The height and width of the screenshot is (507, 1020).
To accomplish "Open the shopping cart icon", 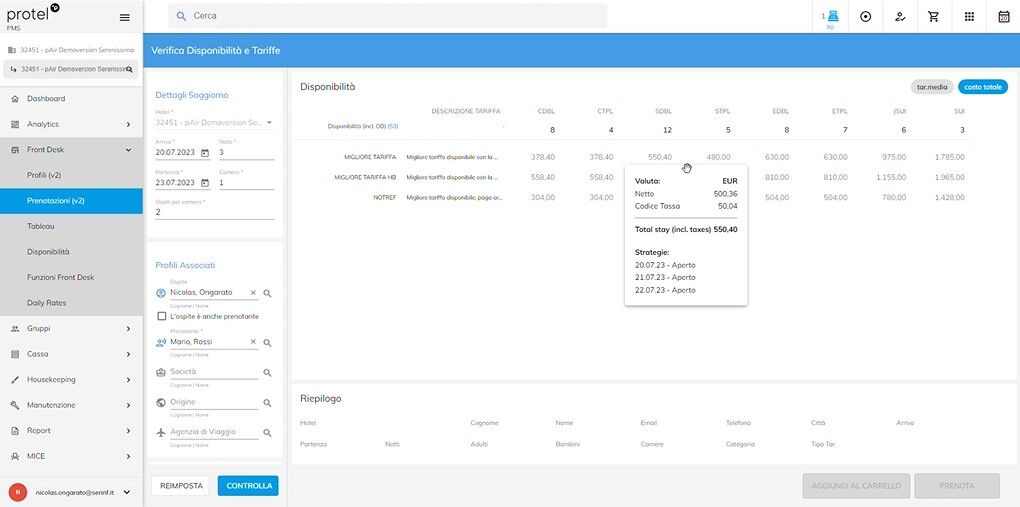I will pyautogui.click(x=934, y=17).
